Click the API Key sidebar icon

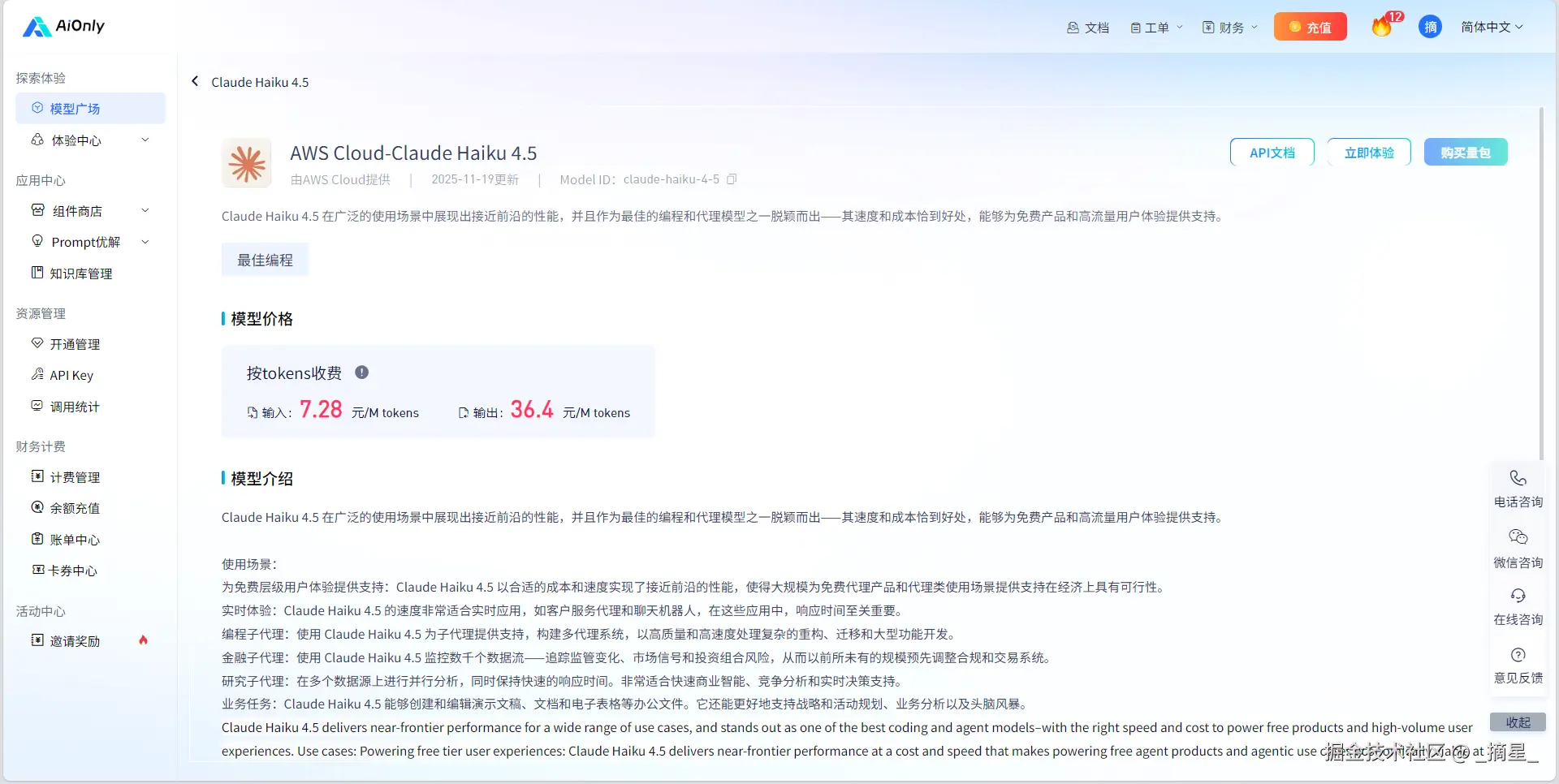[x=37, y=374]
